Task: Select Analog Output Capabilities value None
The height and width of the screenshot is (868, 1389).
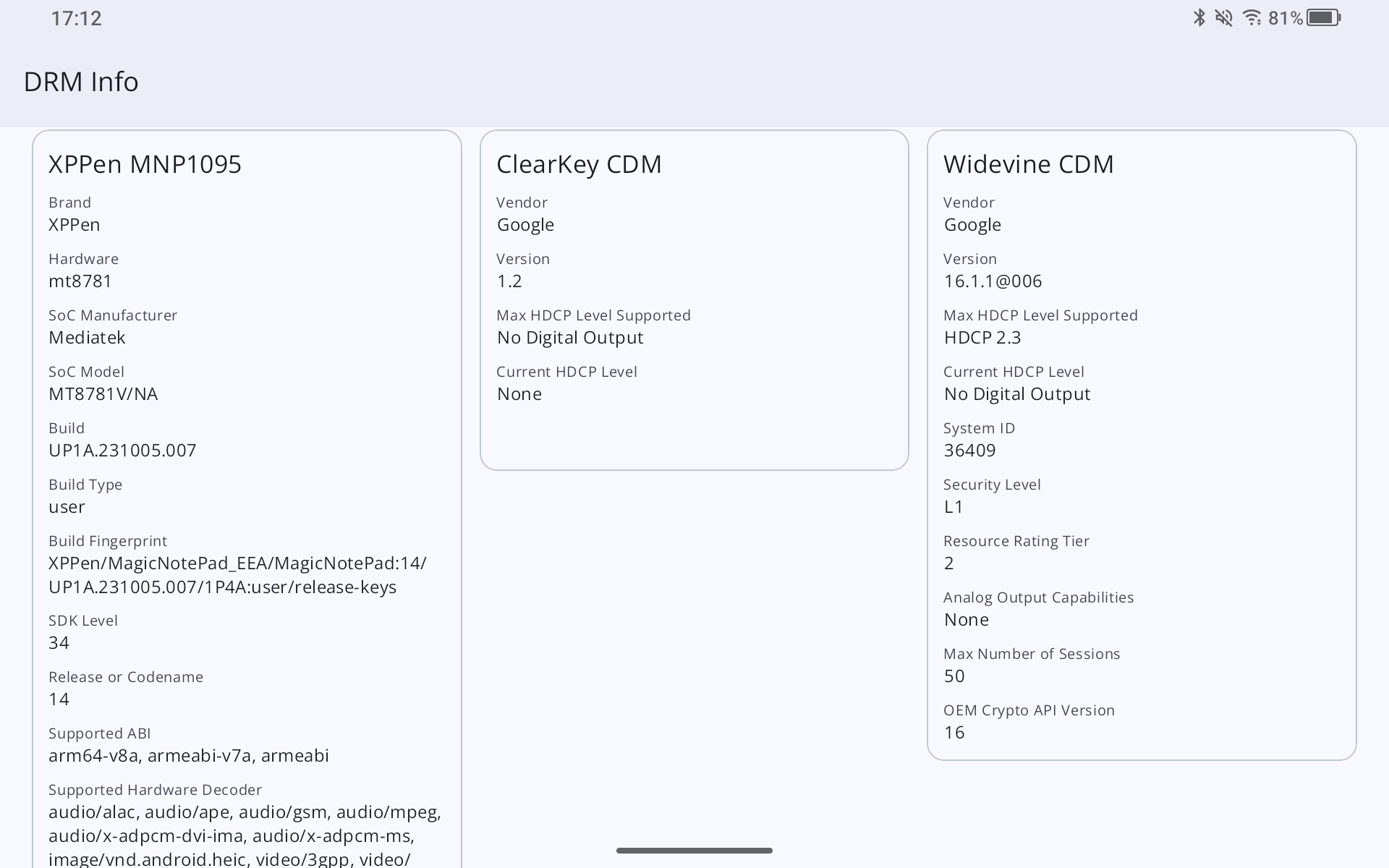Action: click(967, 619)
